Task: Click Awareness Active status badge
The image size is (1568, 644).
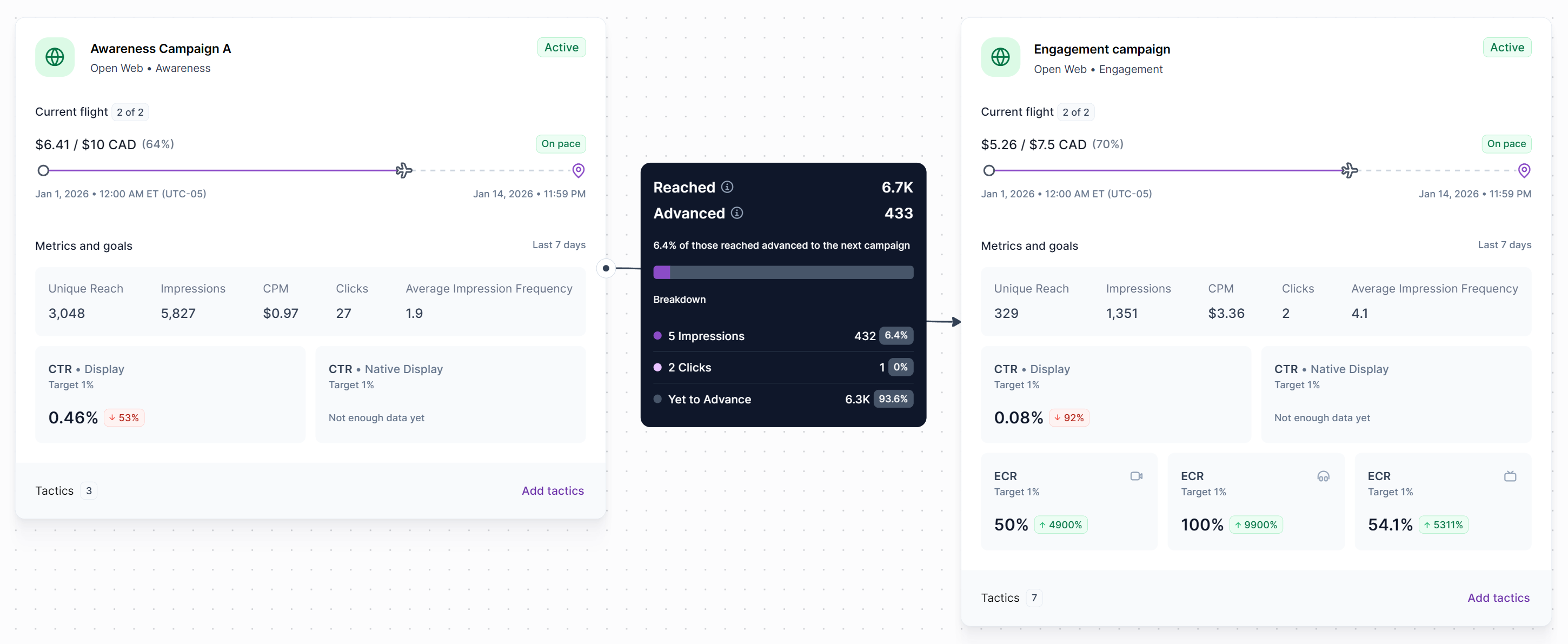Action: coord(561,48)
